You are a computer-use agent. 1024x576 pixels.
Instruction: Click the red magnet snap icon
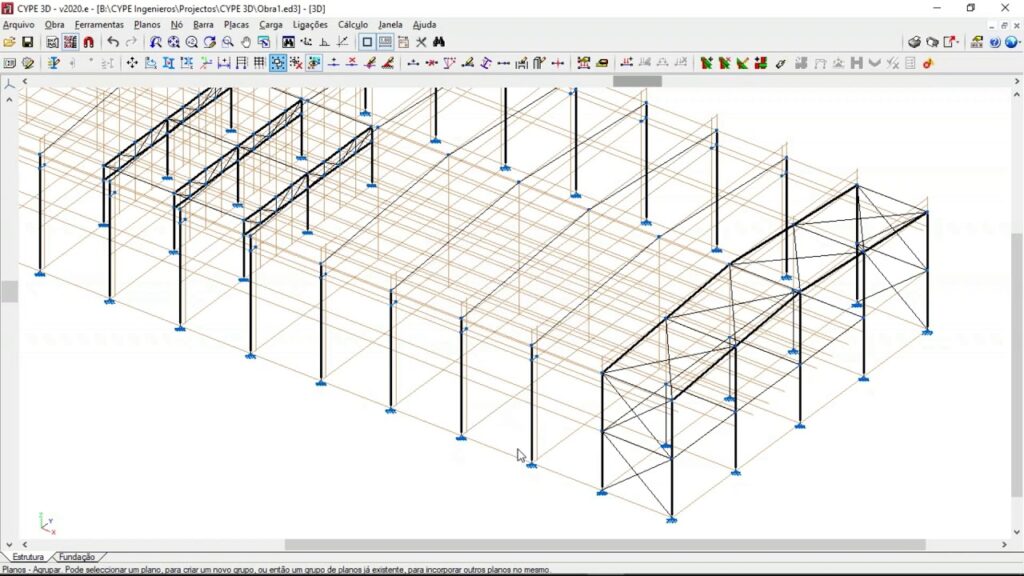(x=88, y=42)
